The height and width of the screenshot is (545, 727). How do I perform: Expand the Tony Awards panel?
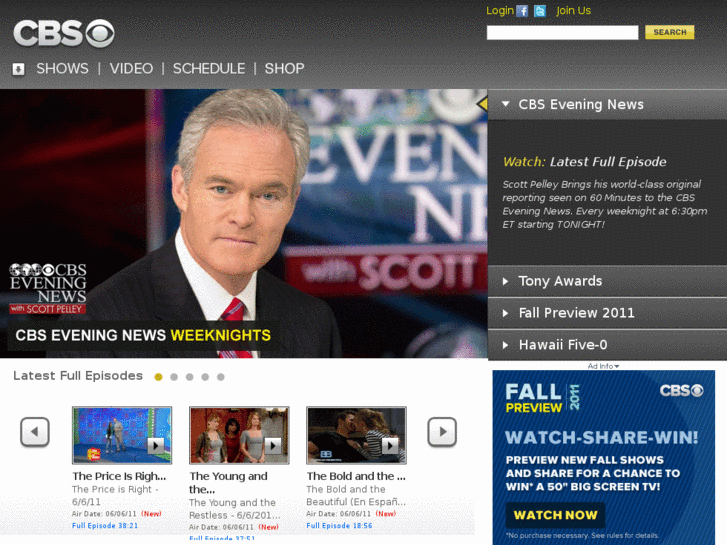click(x=607, y=281)
